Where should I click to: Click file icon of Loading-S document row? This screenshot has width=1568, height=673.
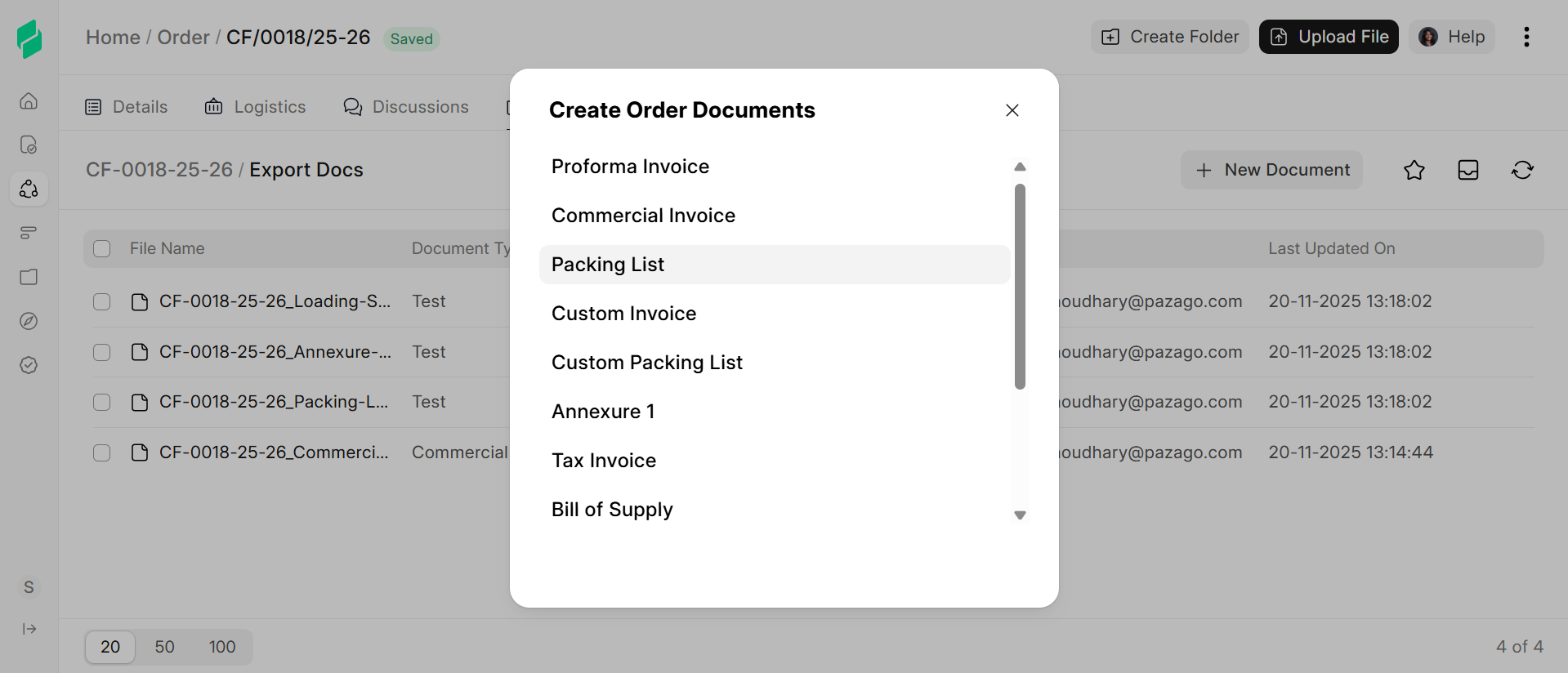(140, 302)
